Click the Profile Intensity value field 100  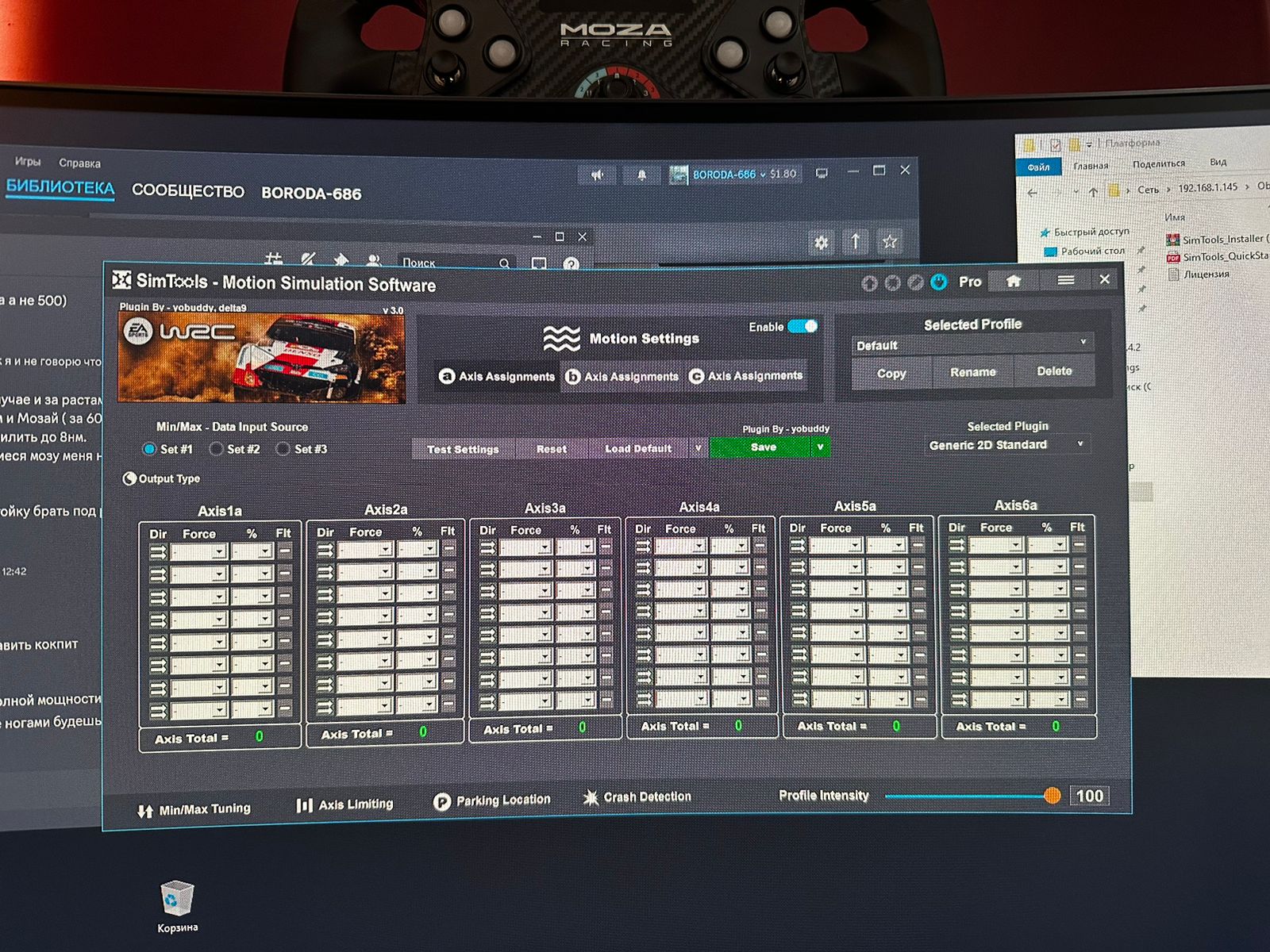[x=1089, y=796]
